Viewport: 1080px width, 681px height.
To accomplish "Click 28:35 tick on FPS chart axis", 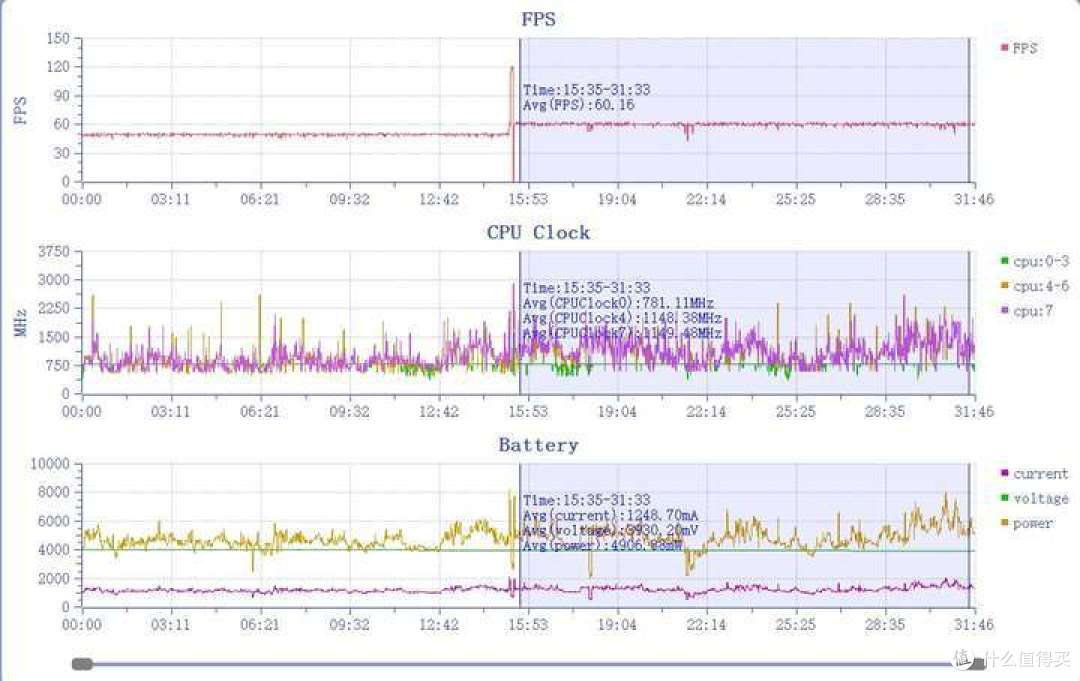I will click(x=885, y=200).
